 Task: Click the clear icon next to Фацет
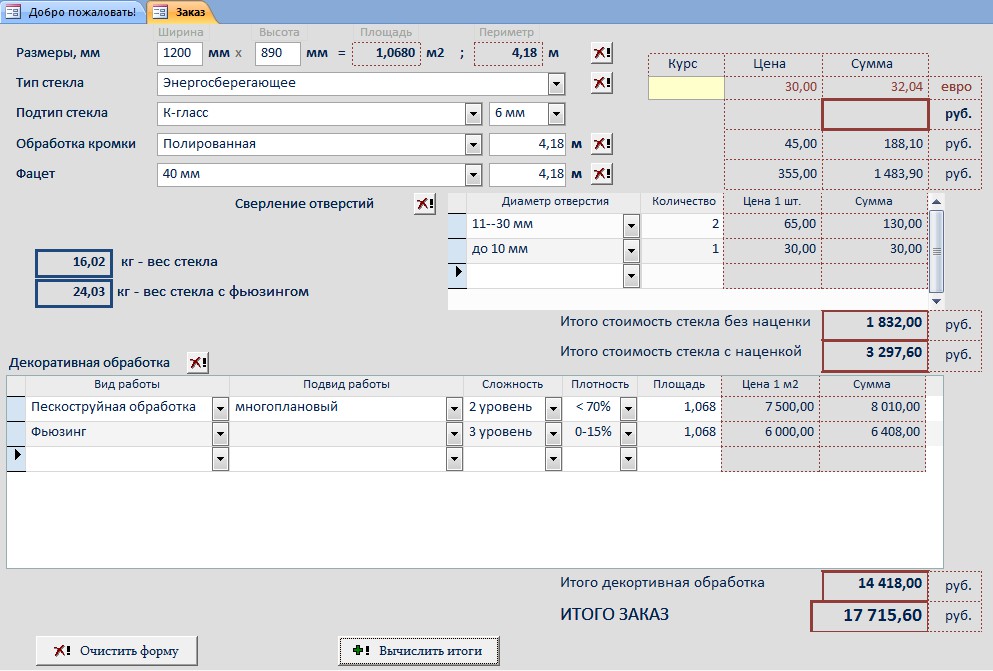pyautogui.click(x=602, y=173)
